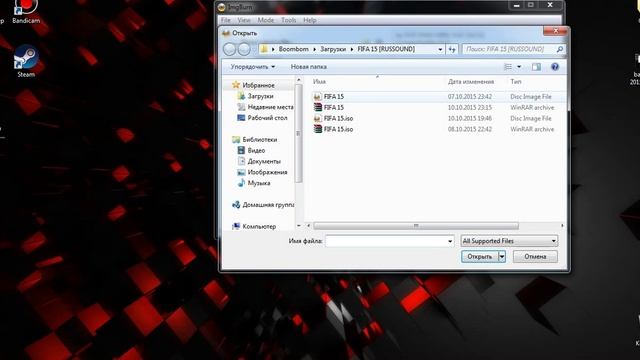Expand the Имя файла dropdown arrow
The image size is (640, 360).
[x=450, y=241]
